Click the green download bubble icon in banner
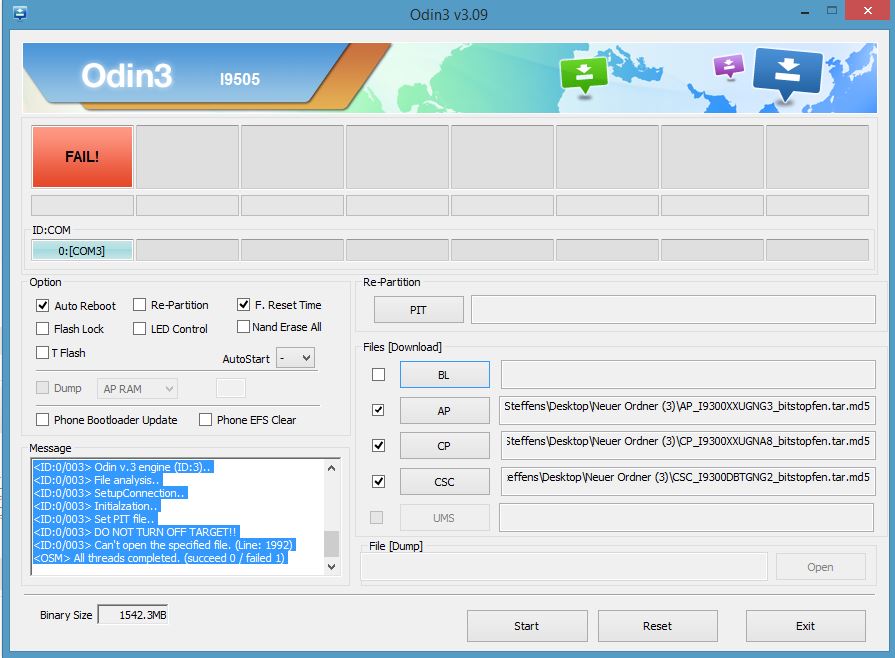The width and height of the screenshot is (895, 658). pos(584,75)
